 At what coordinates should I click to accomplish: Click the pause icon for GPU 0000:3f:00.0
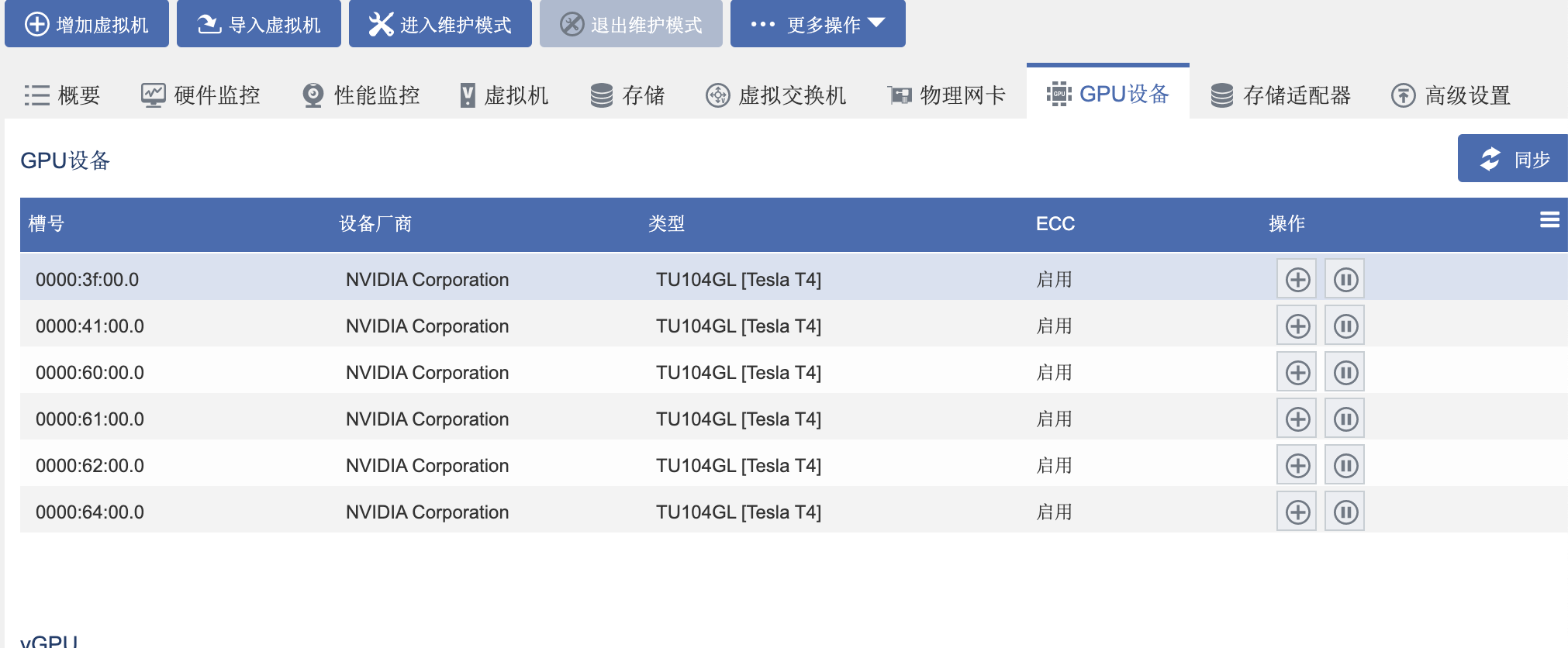[x=1345, y=279]
